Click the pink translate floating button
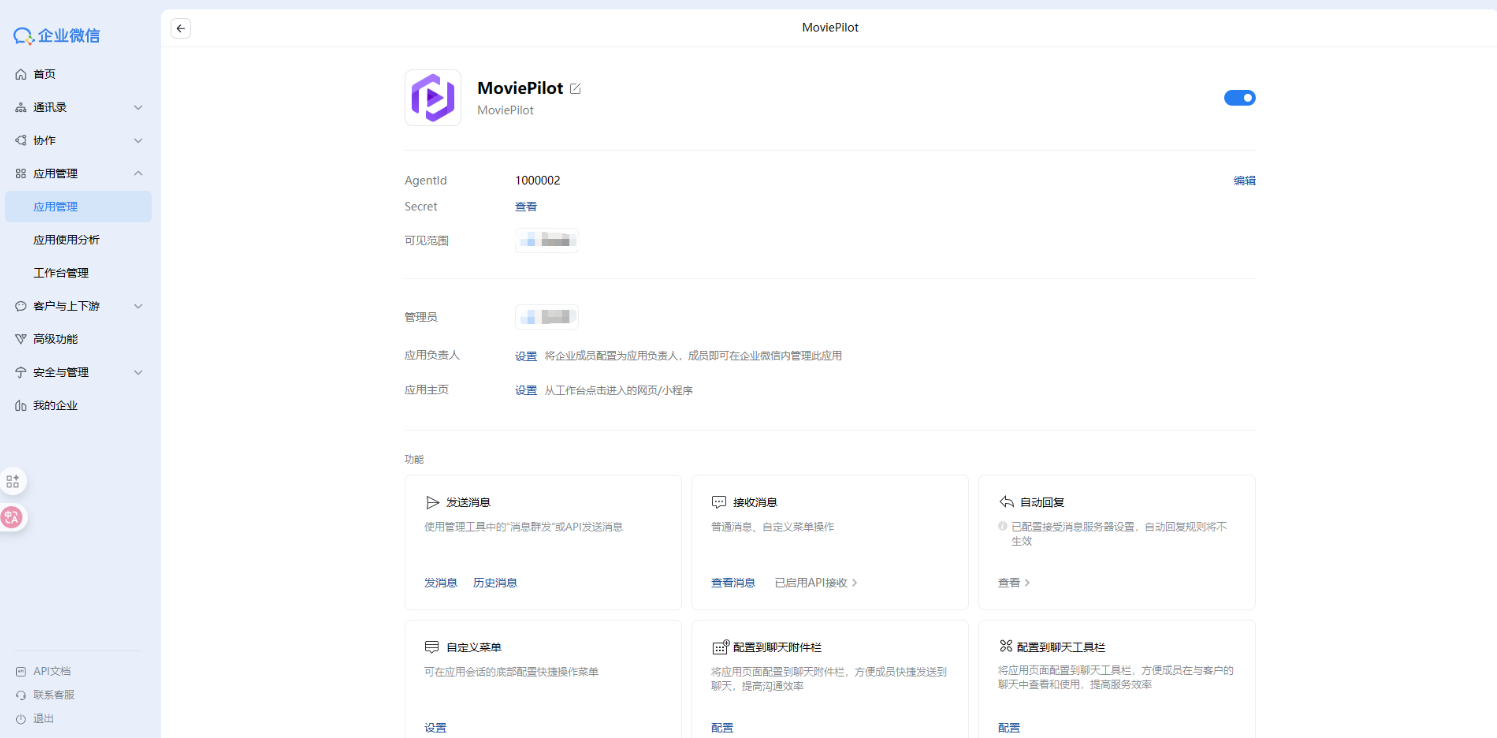The height and width of the screenshot is (738, 1497). pyautogui.click(x=12, y=517)
